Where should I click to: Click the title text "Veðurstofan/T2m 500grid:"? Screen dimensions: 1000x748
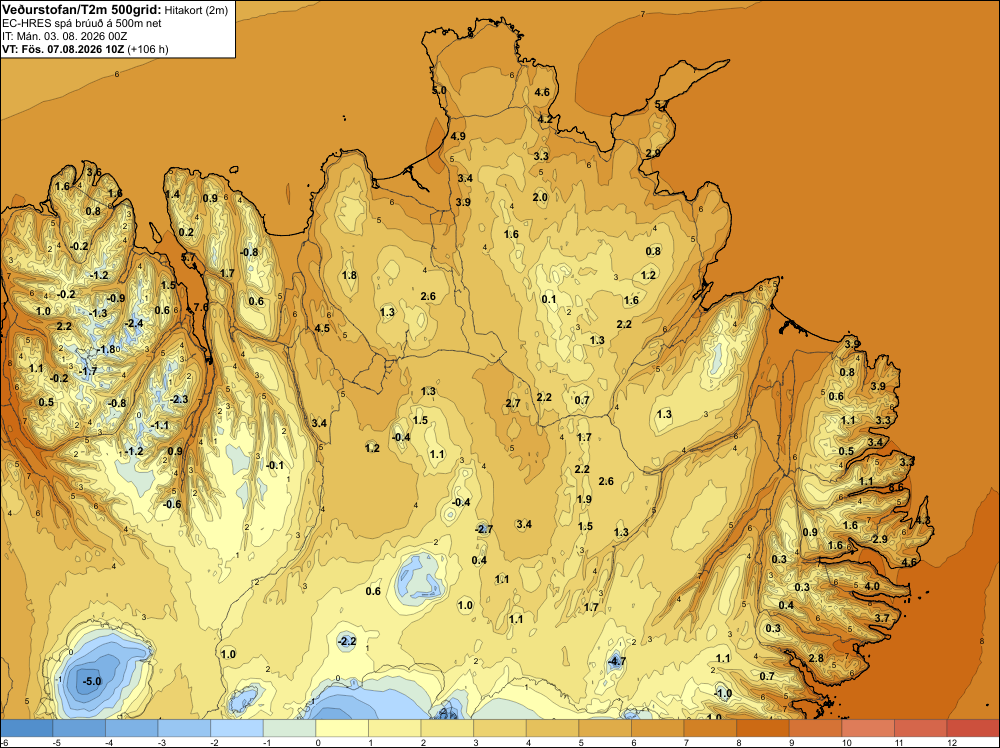click(82, 10)
